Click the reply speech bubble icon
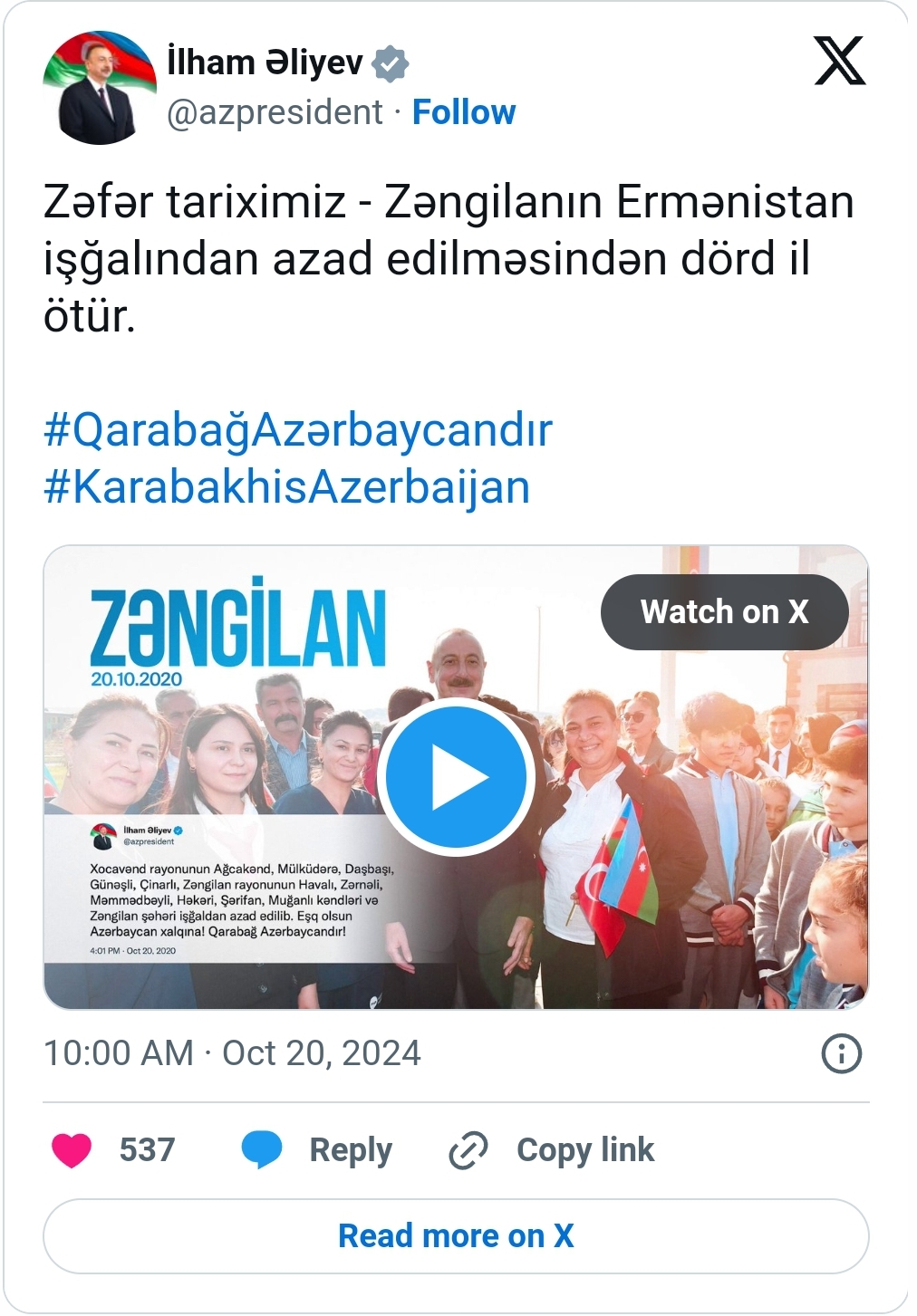 pyautogui.click(x=262, y=1150)
